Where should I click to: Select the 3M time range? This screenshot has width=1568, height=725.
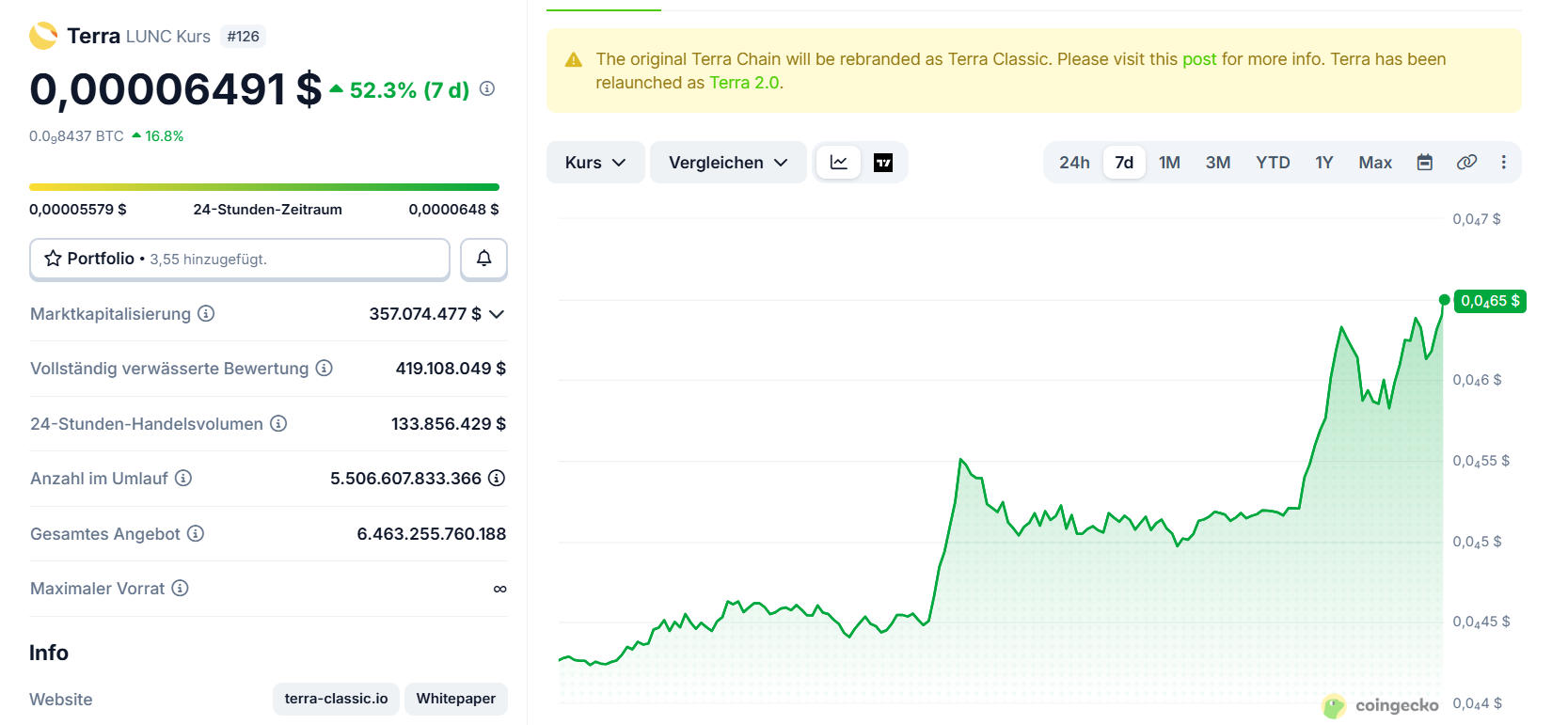point(1218,163)
